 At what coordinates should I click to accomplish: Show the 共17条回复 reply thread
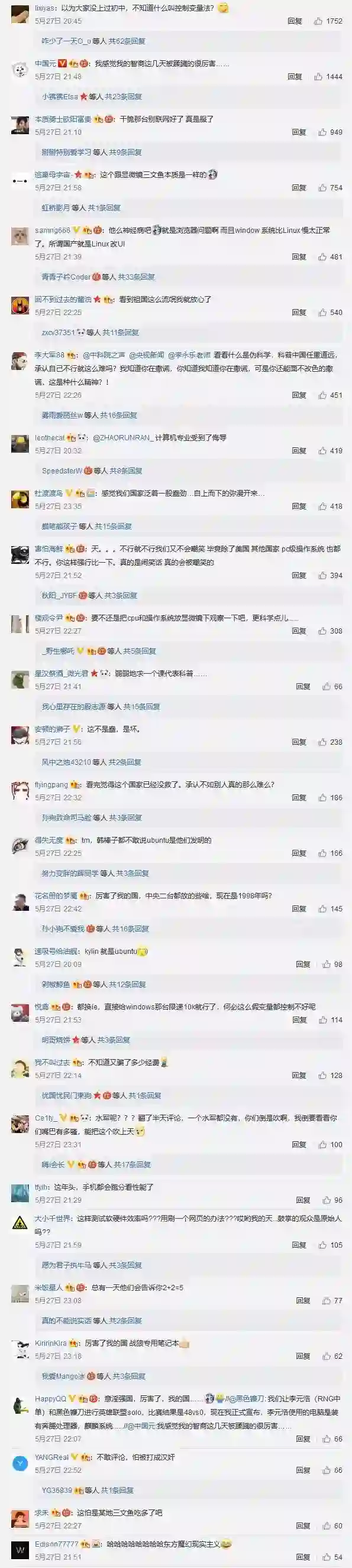coord(133,1164)
